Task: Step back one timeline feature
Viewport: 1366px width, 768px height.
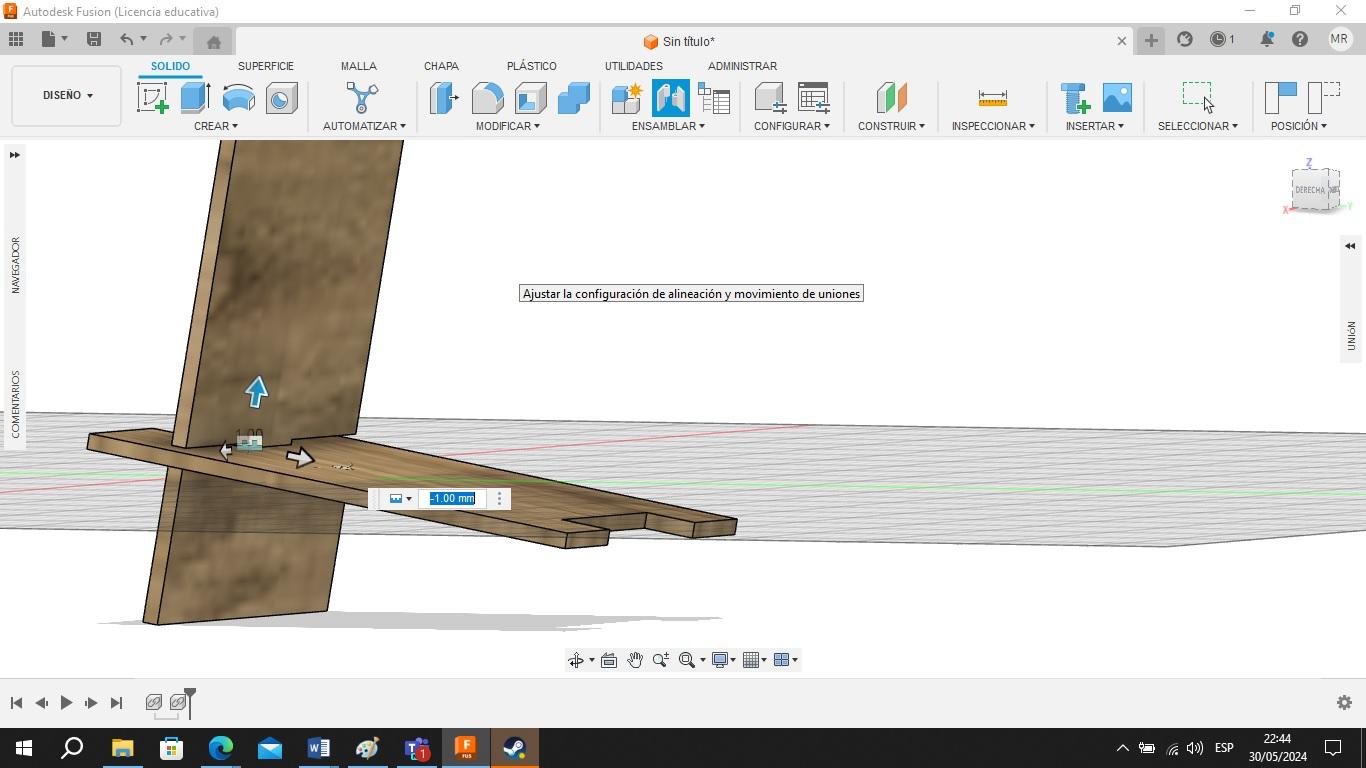Action: click(41, 703)
